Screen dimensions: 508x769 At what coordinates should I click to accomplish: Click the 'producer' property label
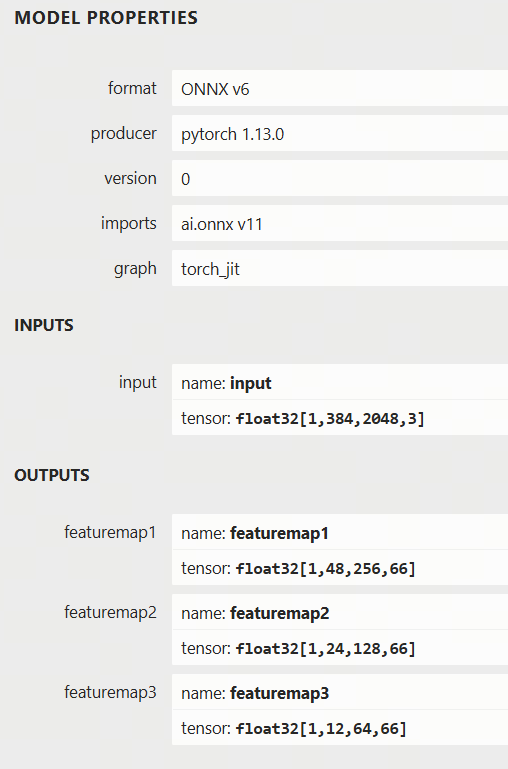click(124, 133)
